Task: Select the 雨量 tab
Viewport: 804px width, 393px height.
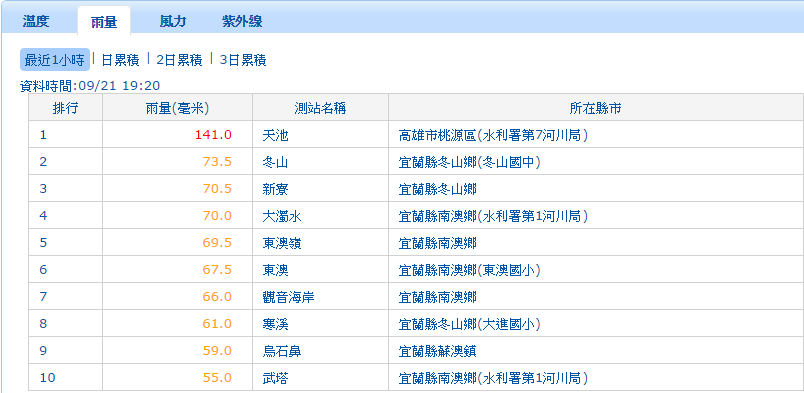Action: point(104,22)
